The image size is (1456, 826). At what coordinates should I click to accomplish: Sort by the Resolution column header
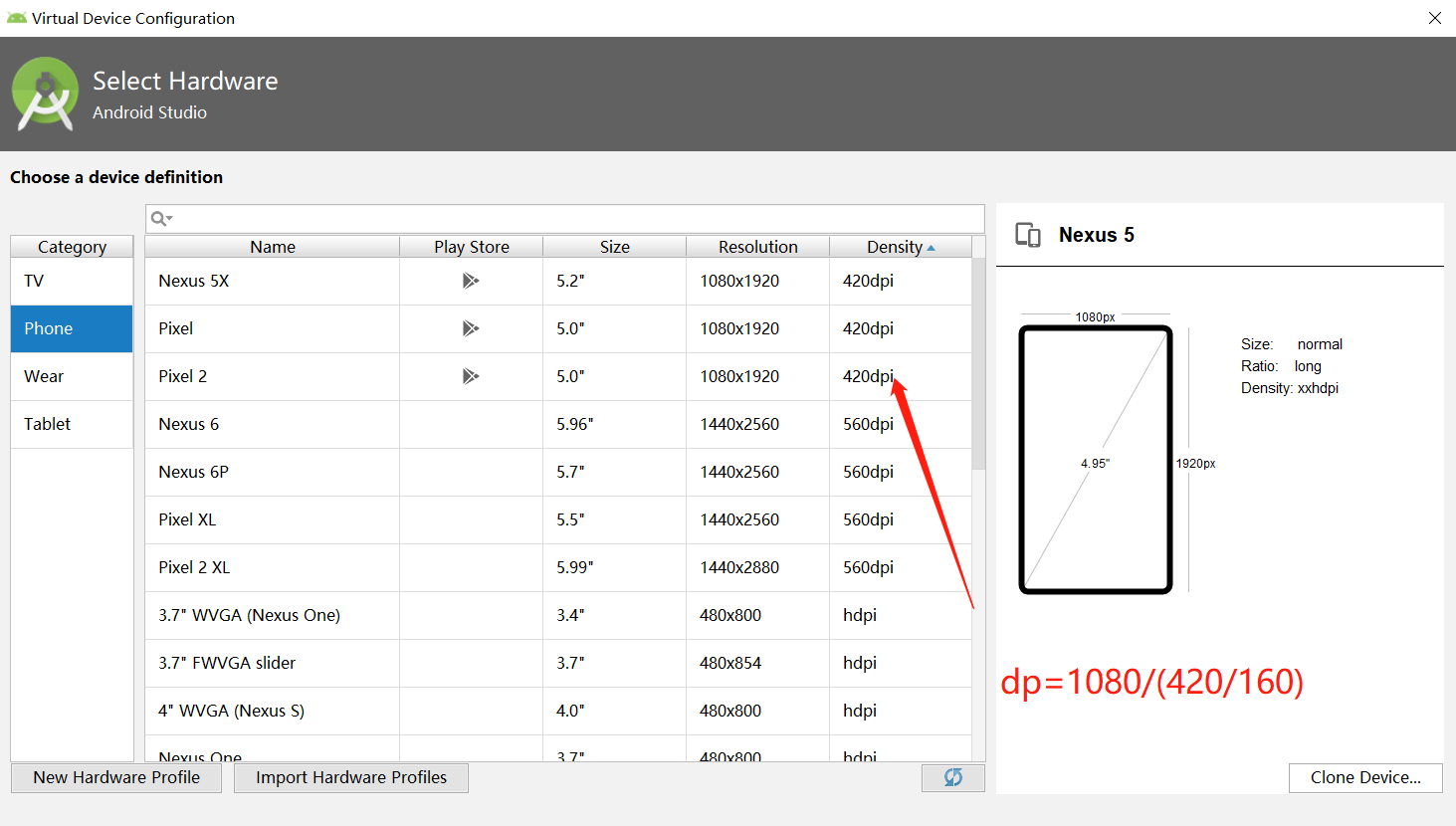click(x=758, y=247)
